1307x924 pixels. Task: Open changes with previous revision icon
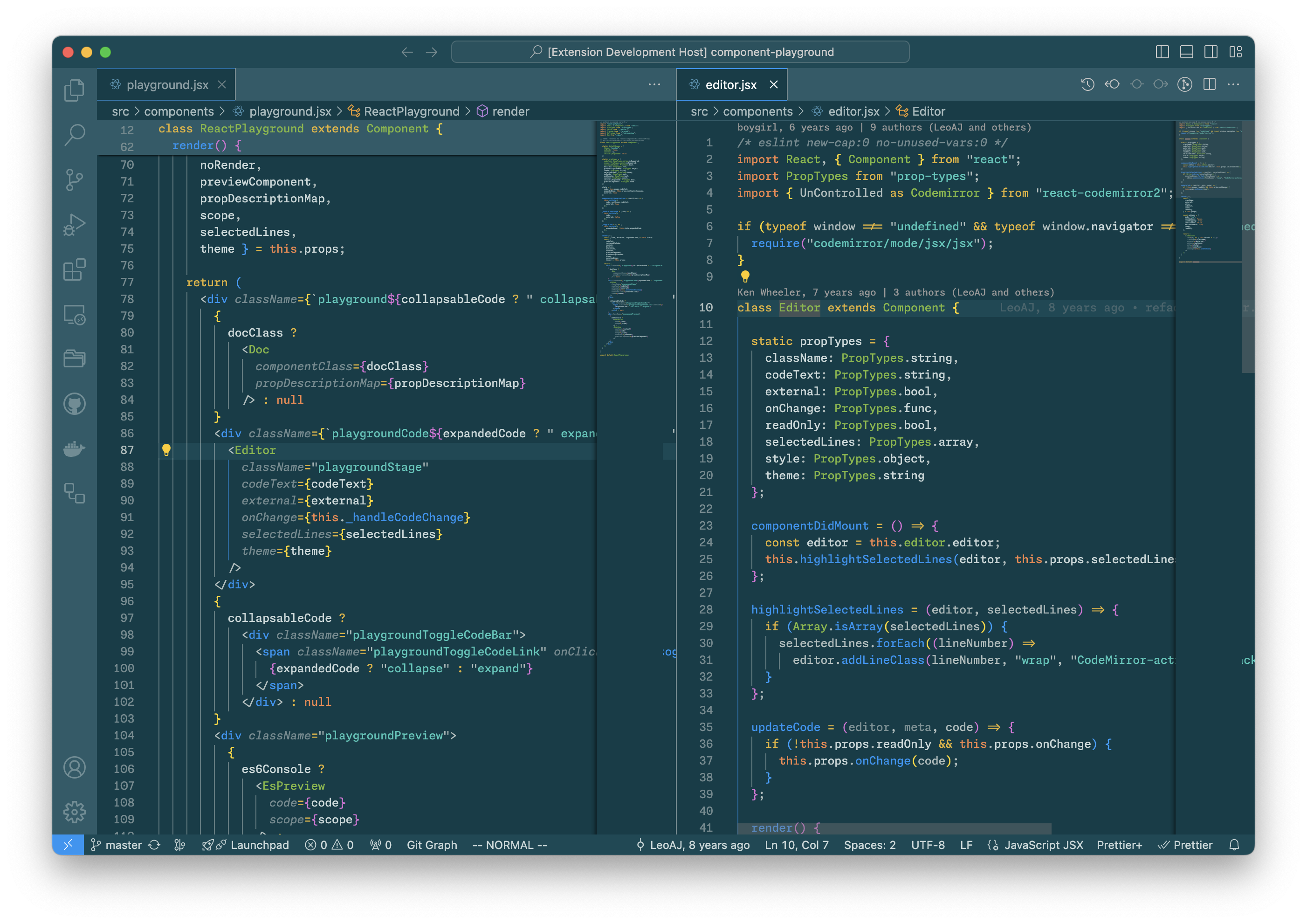1112,85
